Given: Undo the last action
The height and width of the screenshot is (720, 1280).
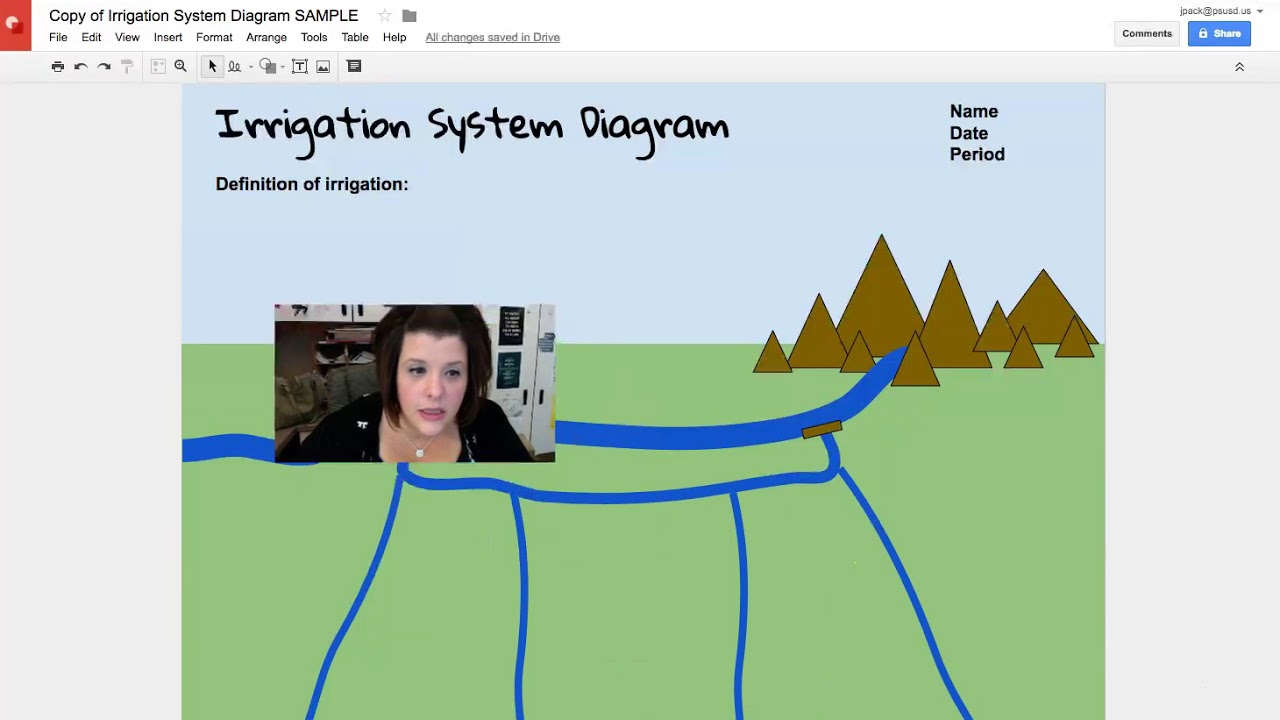Looking at the screenshot, I should coord(81,66).
